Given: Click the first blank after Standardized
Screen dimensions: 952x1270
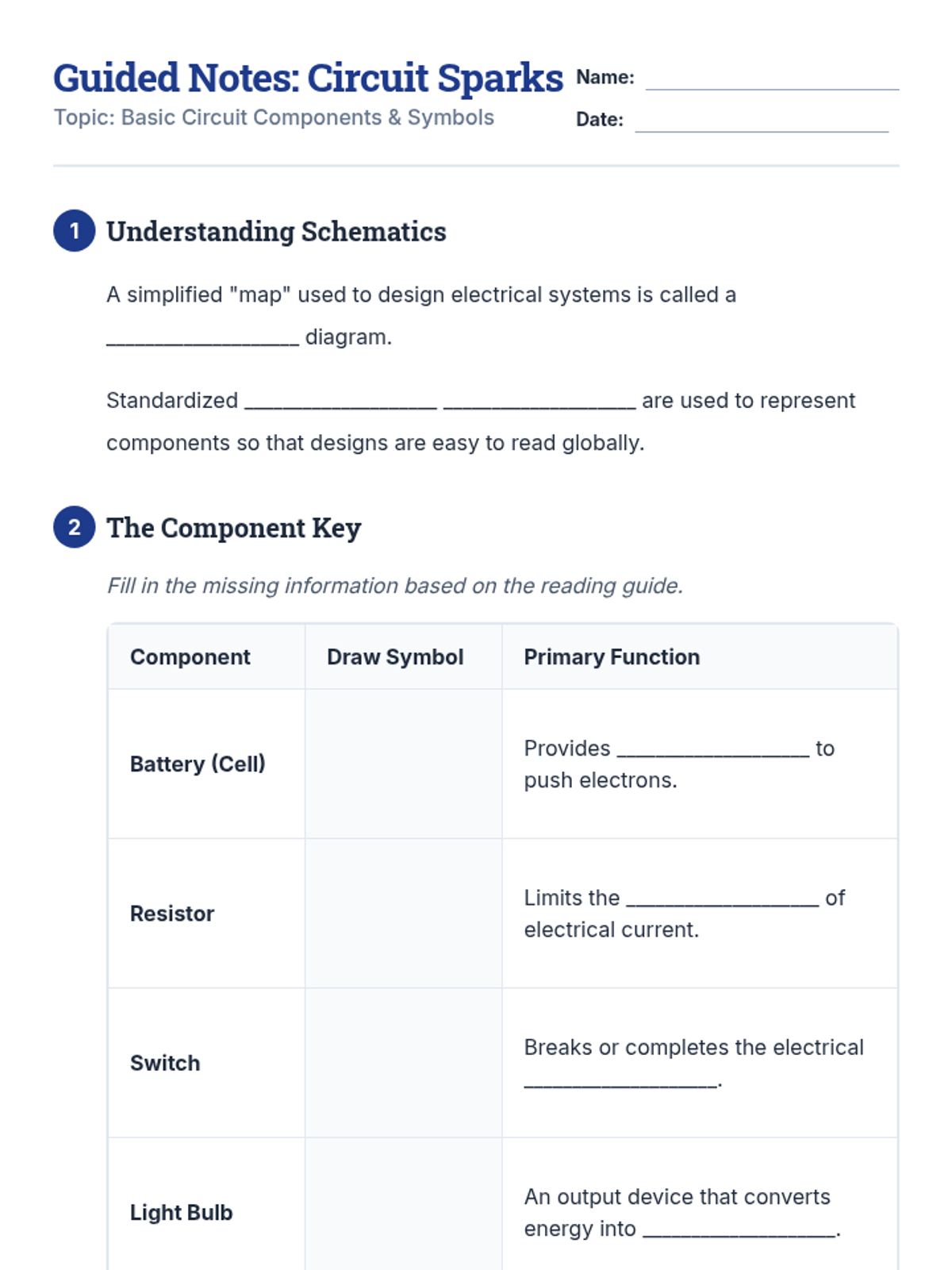Looking at the screenshot, I should pos(340,402).
